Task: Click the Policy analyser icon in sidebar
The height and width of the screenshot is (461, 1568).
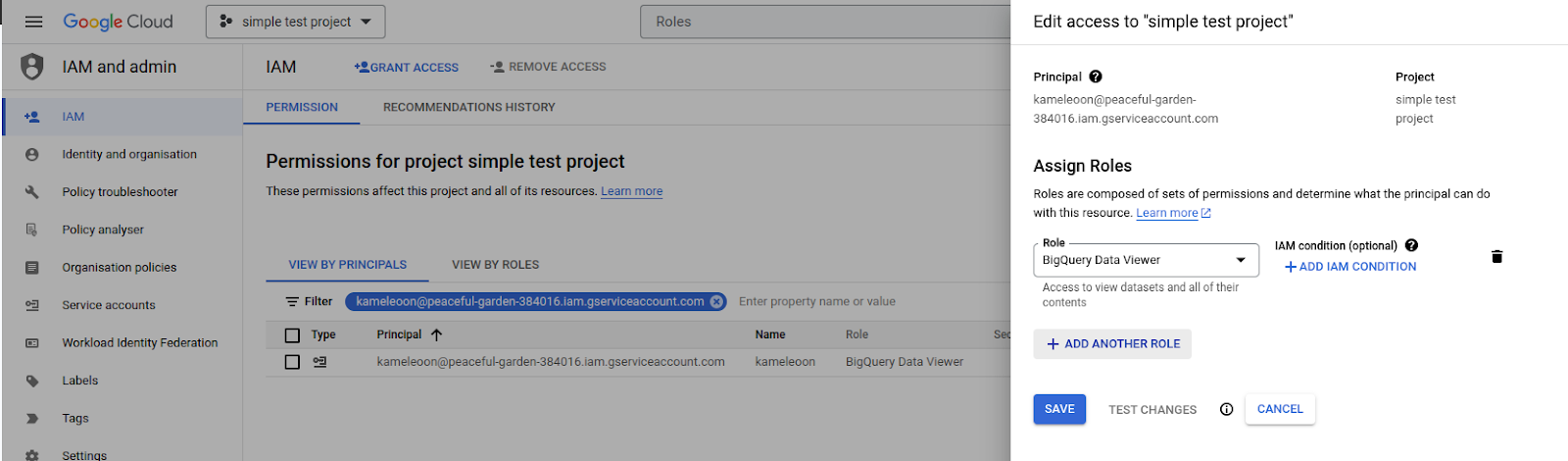Action: tap(32, 230)
